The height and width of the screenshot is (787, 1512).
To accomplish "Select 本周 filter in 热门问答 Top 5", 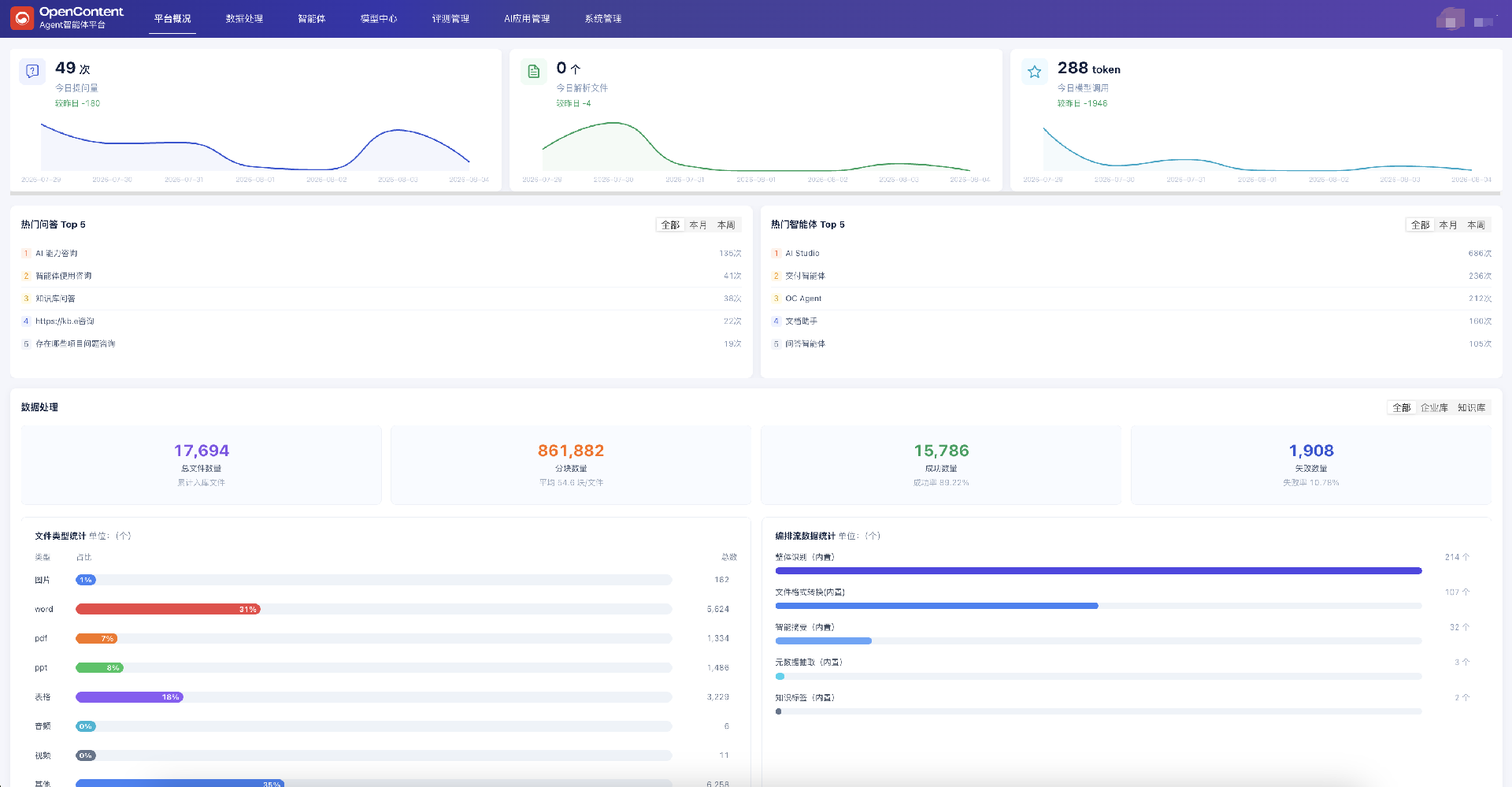I will coord(726,225).
